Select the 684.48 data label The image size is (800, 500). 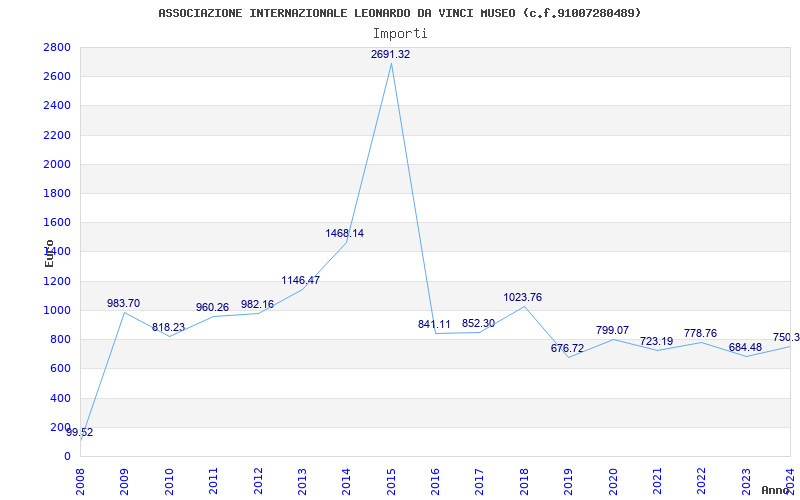click(745, 347)
